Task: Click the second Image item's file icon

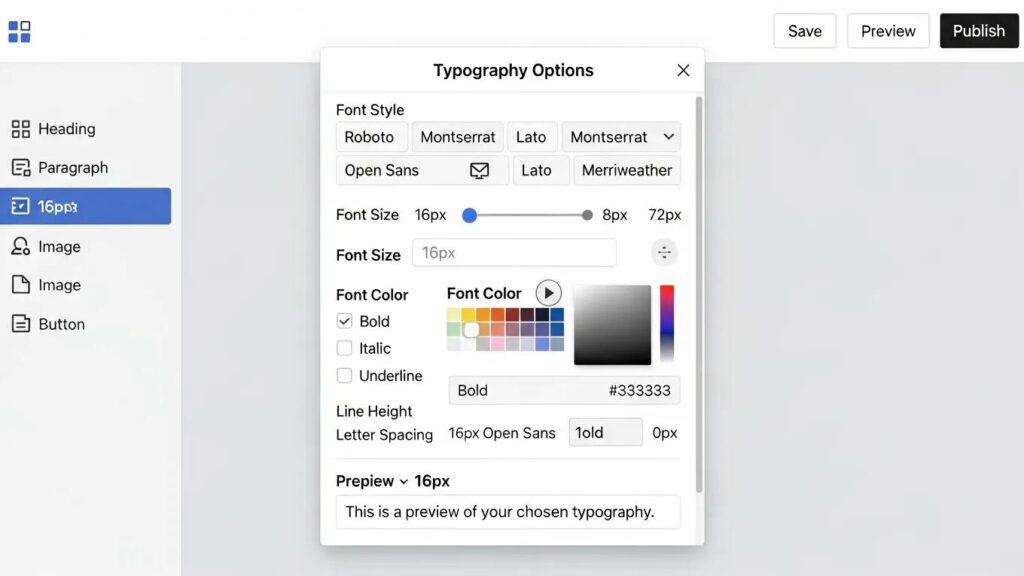Action: [20, 285]
